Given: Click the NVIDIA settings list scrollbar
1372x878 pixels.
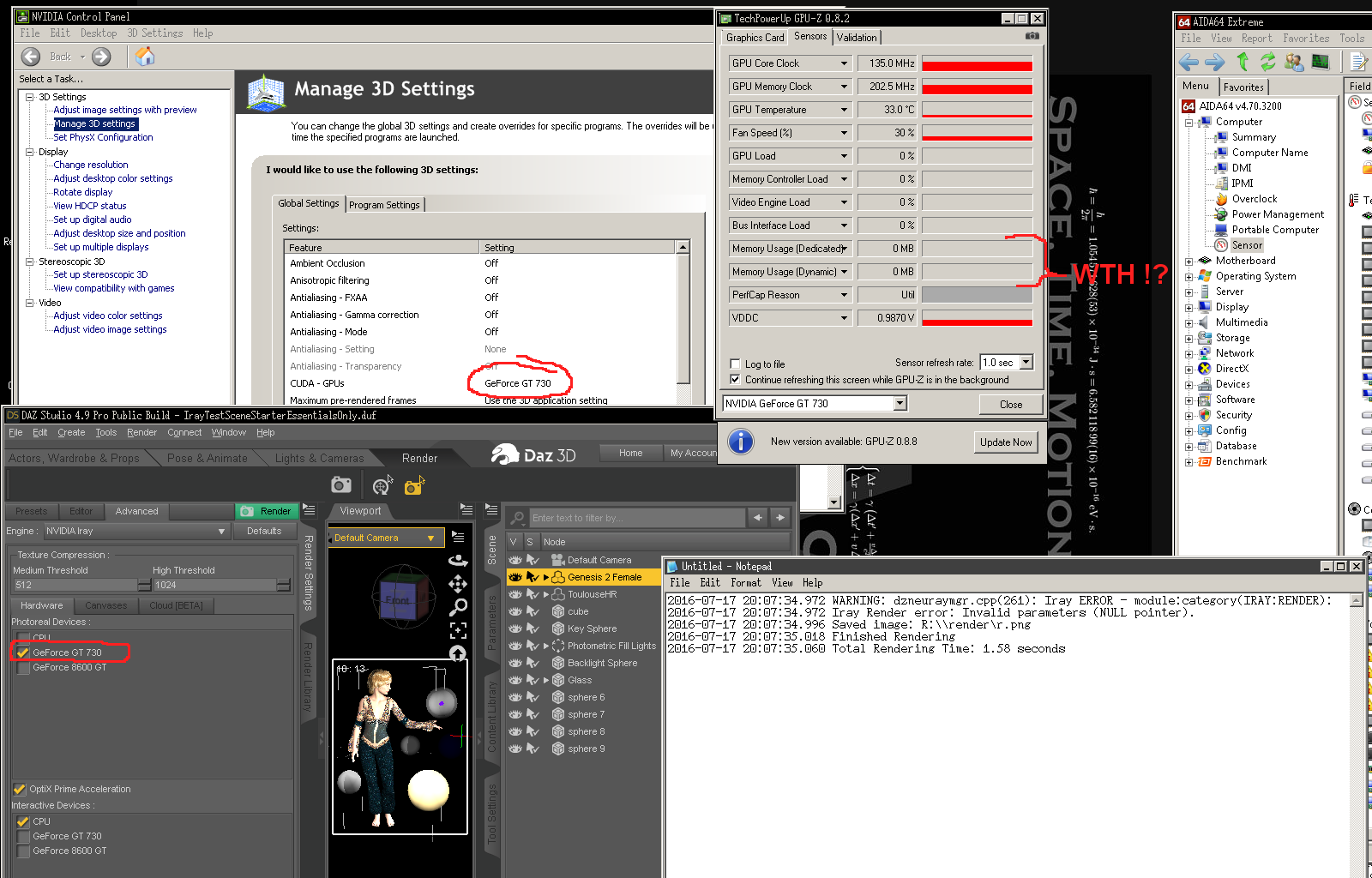Looking at the screenshot, I should tap(683, 319).
